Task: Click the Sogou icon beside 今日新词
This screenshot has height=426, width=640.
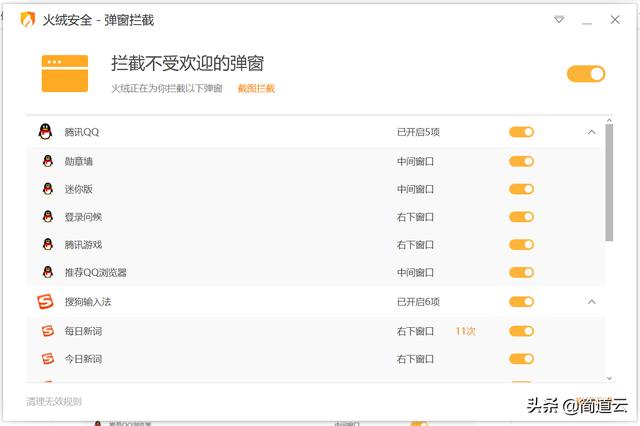Action: (48, 359)
